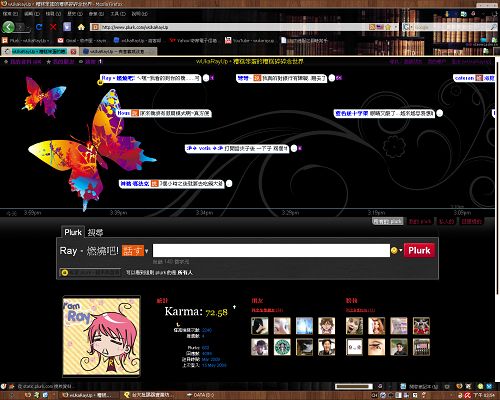
Task: Show the 所有的 plurk timeline filter
Action: [387, 221]
